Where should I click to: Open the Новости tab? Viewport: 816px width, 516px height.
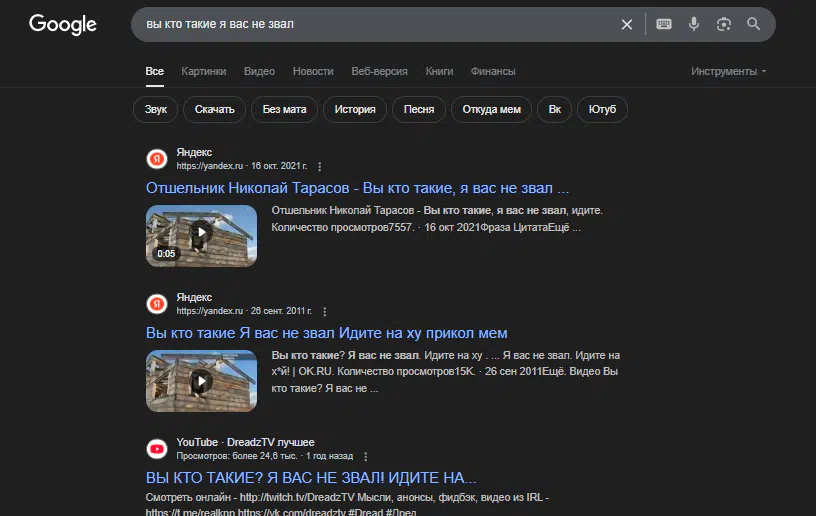pos(313,71)
